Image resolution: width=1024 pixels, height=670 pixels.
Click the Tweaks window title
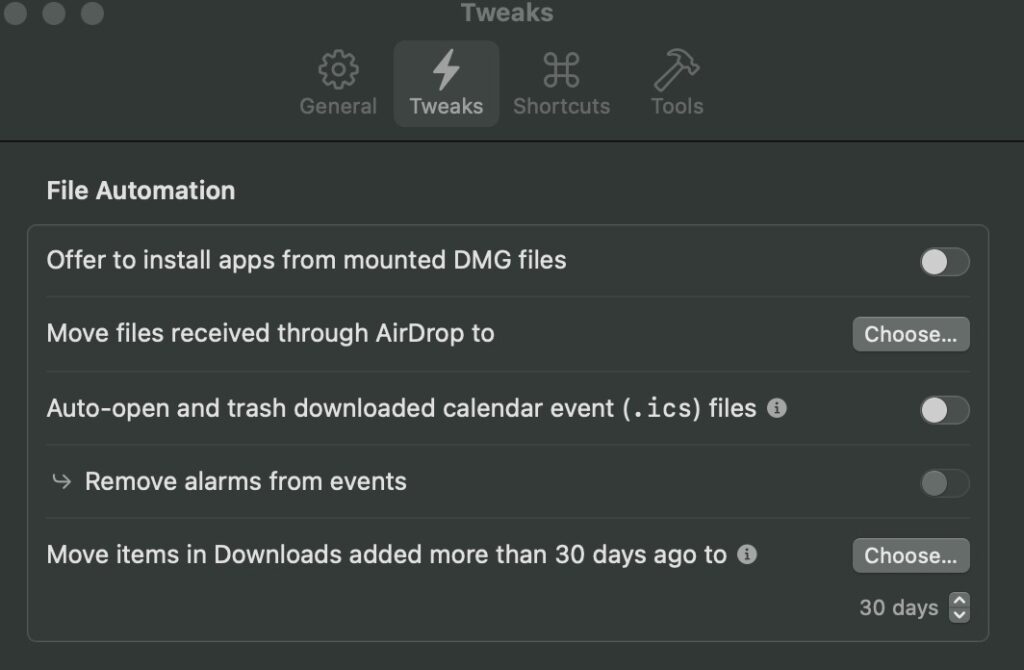point(507,12)
